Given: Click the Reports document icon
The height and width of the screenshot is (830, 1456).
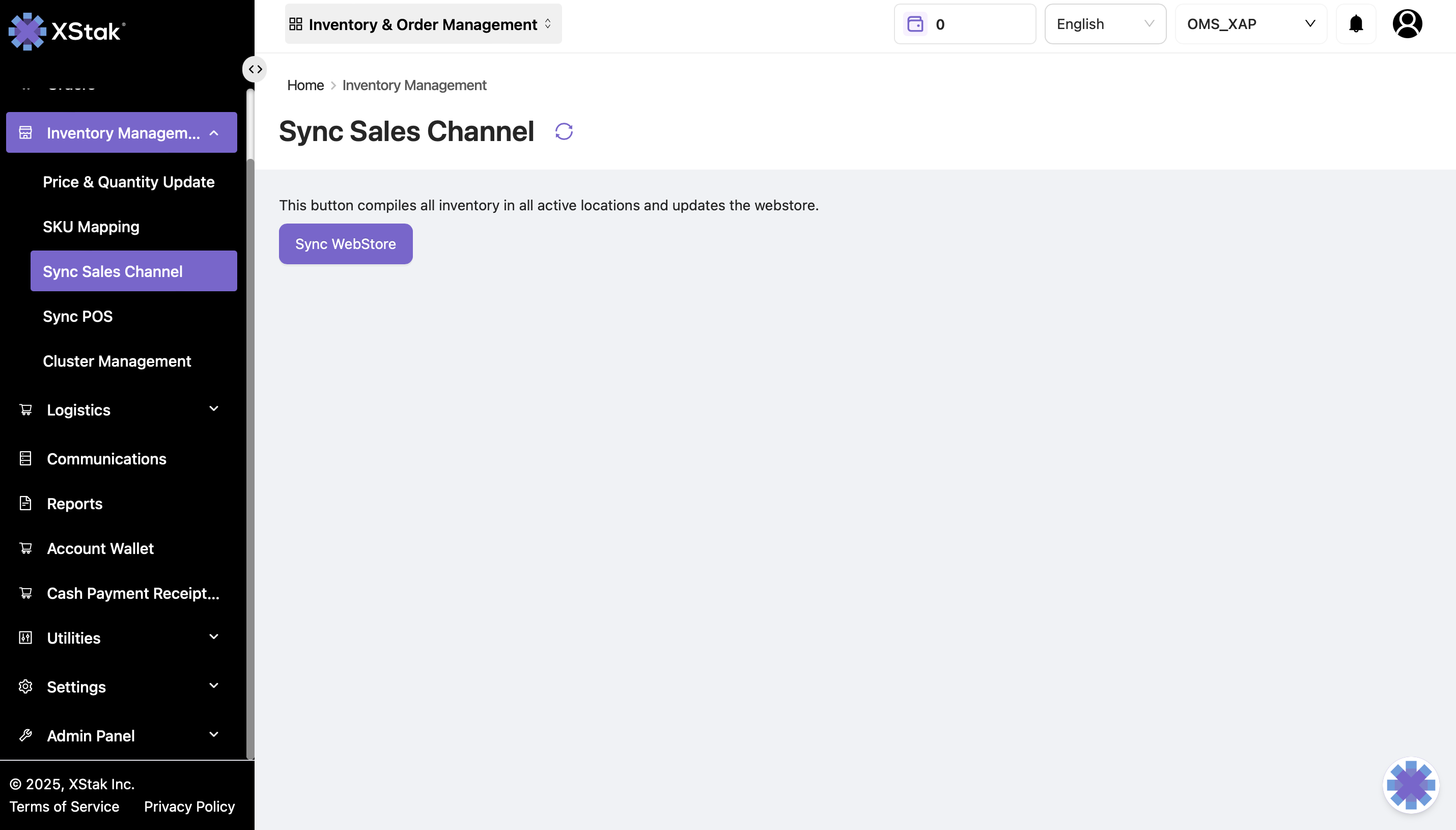Looking at the screenshot, I should [x=25, y=504].
